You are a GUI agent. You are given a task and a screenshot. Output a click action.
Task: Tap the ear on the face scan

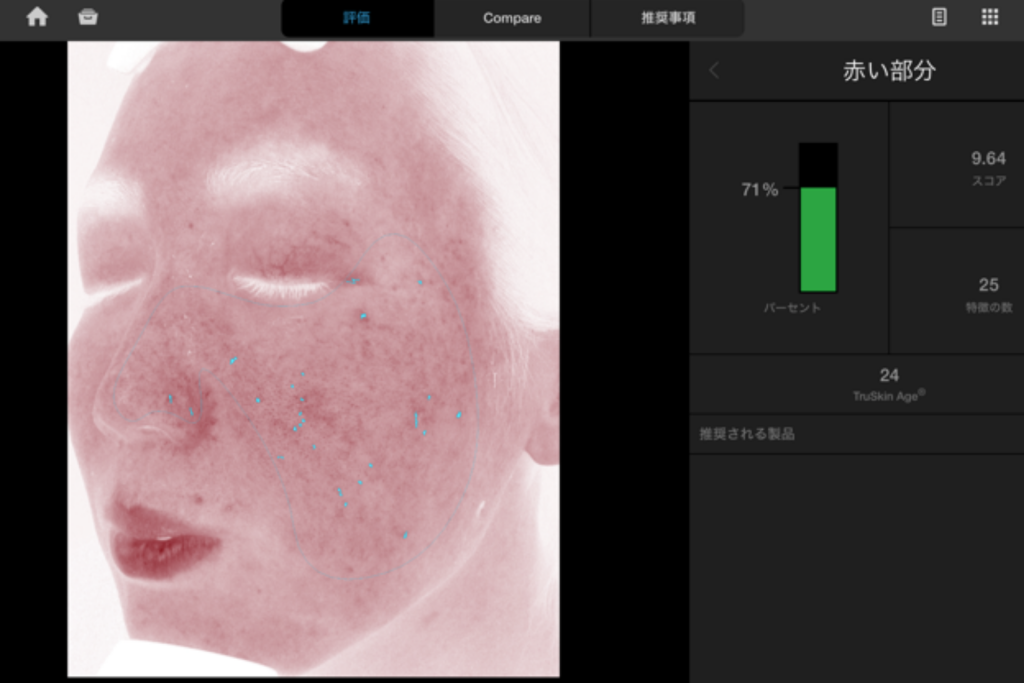[542, 400]
